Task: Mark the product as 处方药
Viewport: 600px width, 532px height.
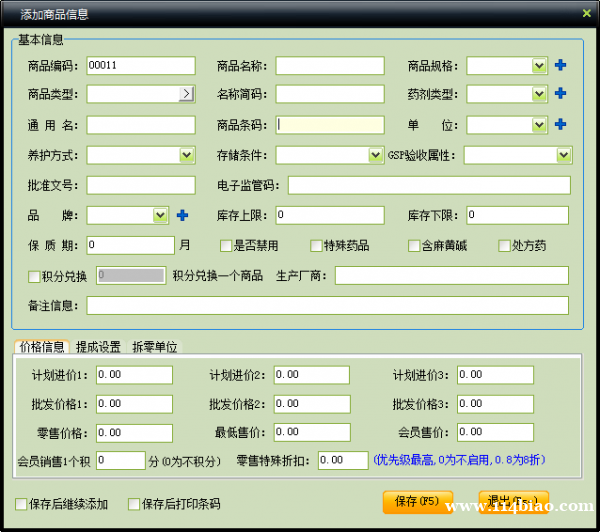Action: 504,246
